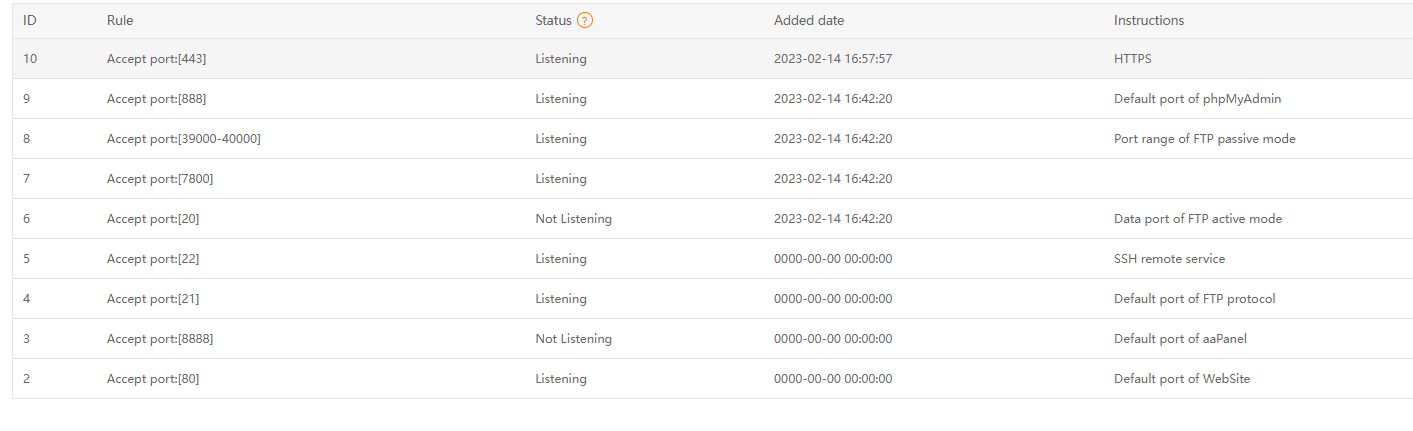The height and width of the screenshot is (431, 1413).
Task: Click the Default port of aaPanel text
Action: coord(1180,339)
